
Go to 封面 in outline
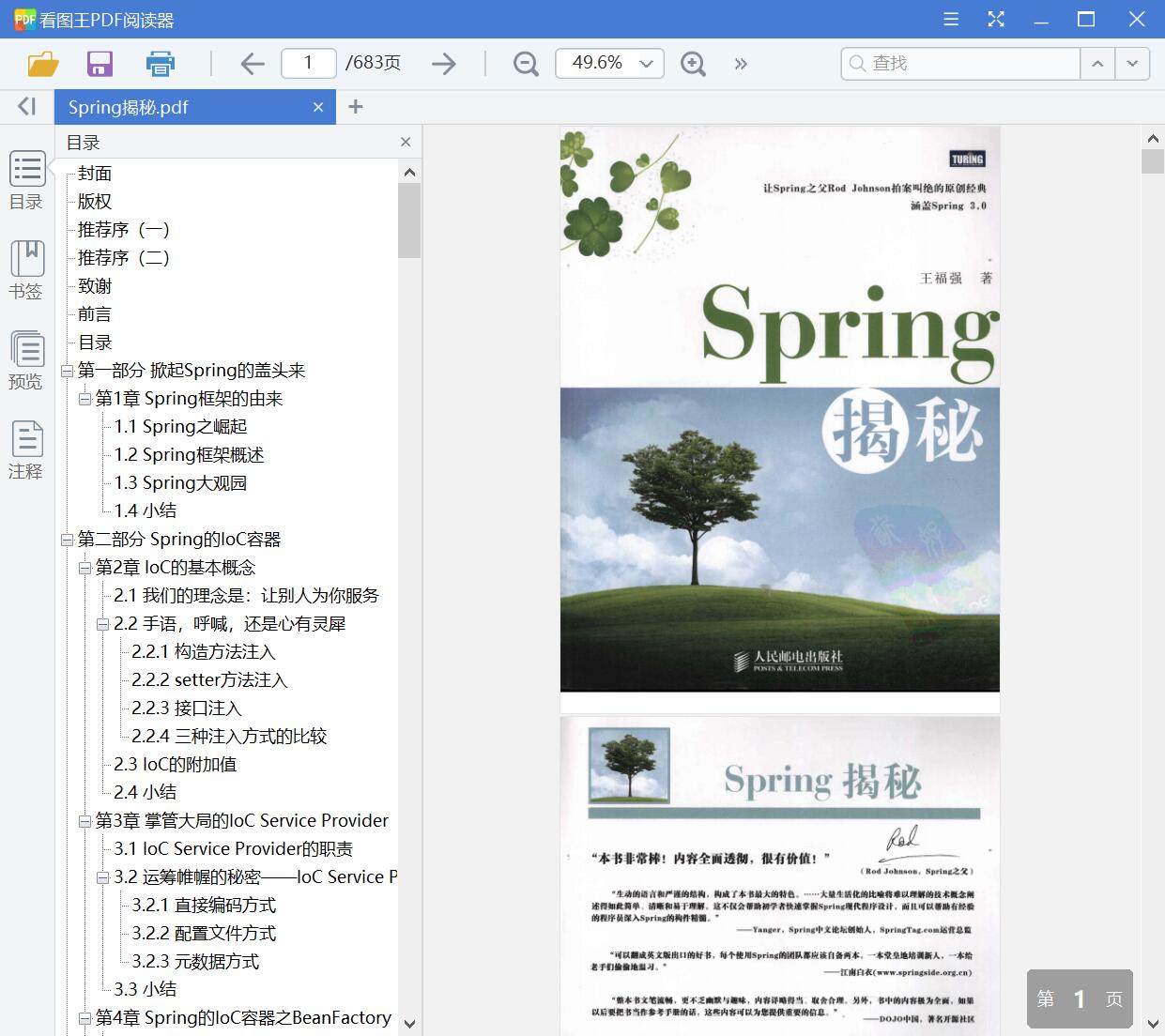[95, 174]
